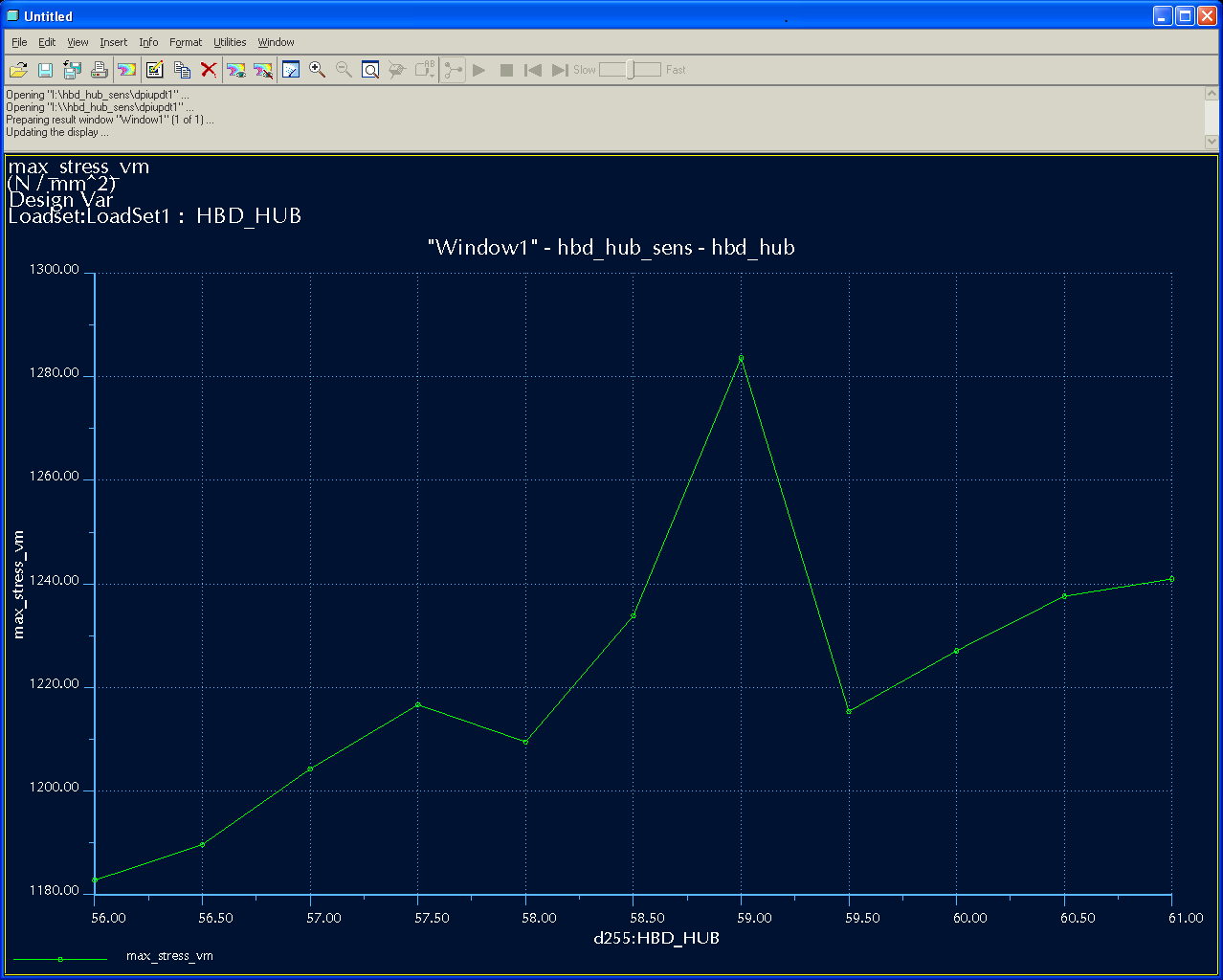Click the Open folder icon in toolbar
The height and width of the screenshot is (980, 1223).
click(18, 70)
